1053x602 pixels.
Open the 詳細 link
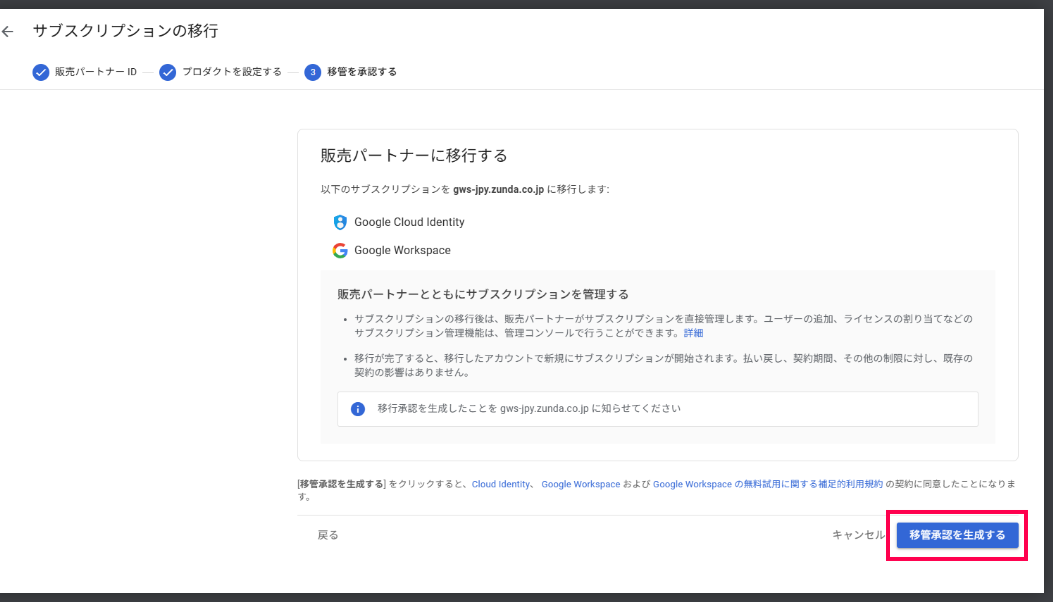point(694,333)
